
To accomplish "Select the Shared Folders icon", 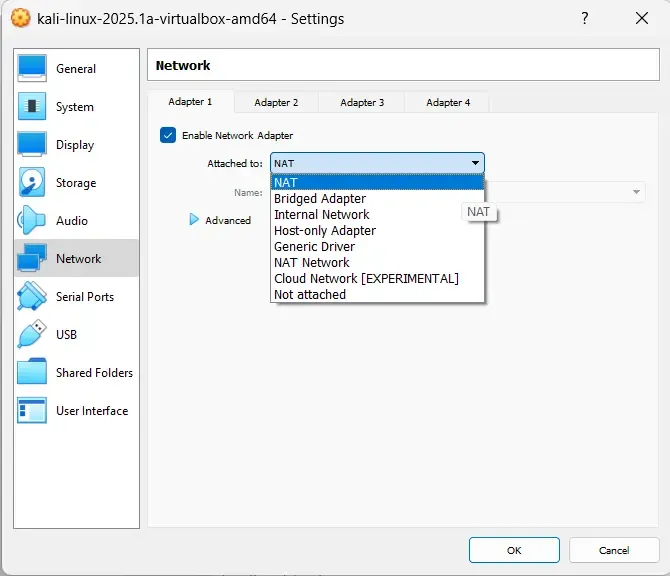I will tap(32, 372).
